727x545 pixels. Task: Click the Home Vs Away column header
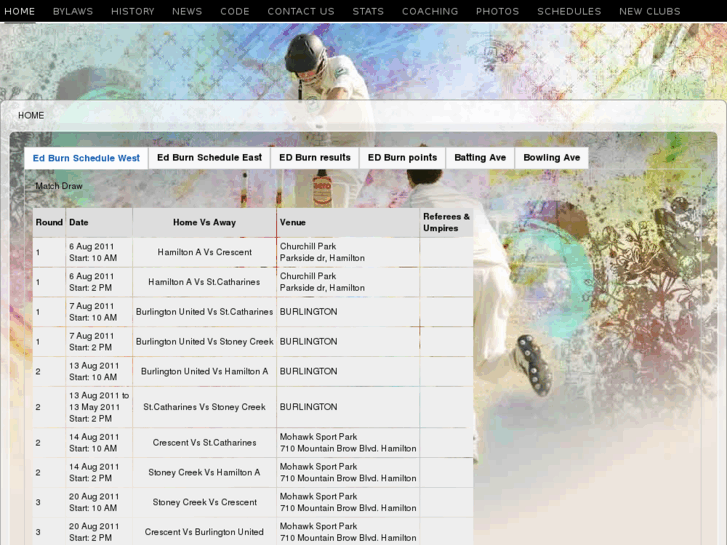tap(204, 222)
